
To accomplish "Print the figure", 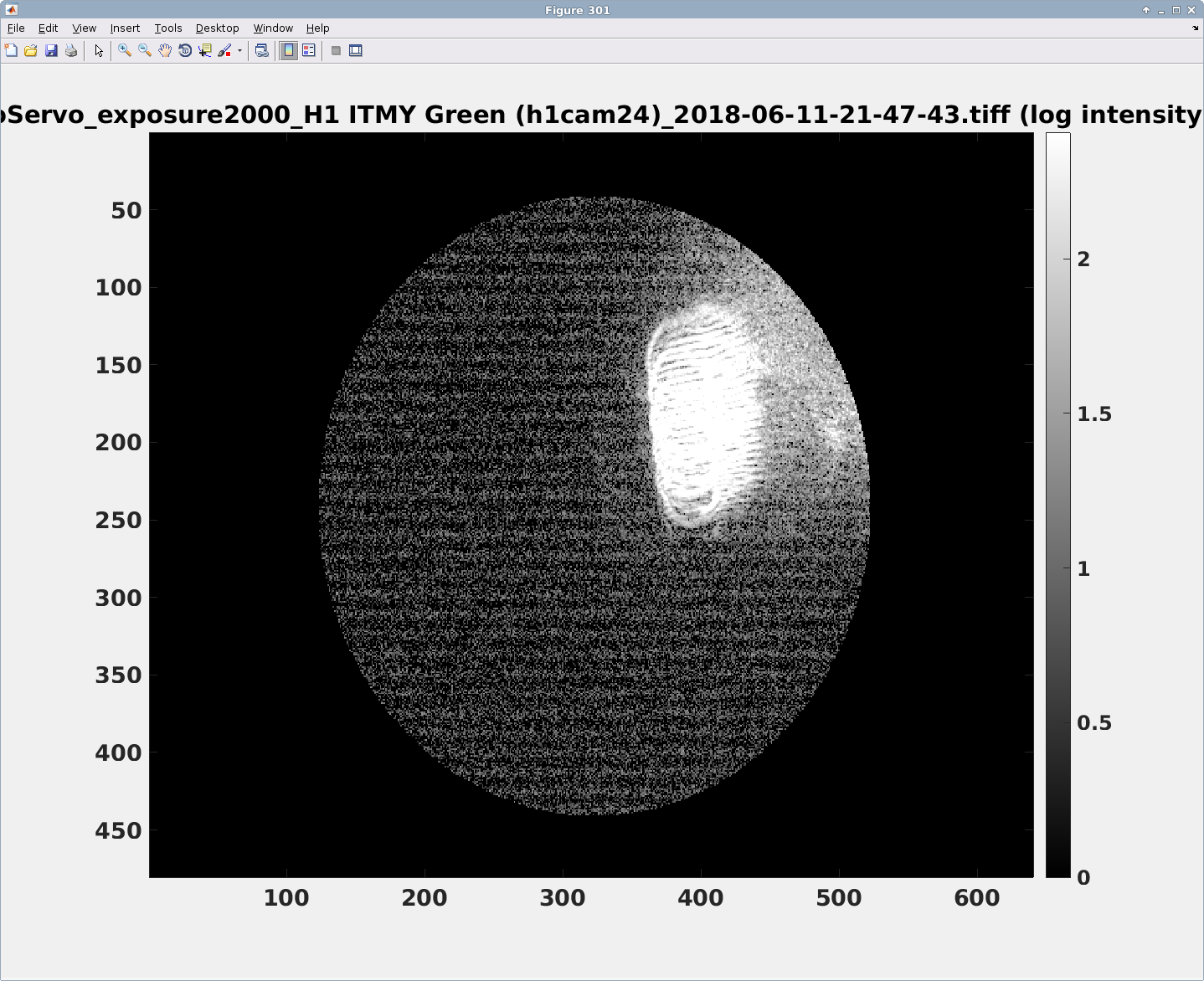I will 71,50.
